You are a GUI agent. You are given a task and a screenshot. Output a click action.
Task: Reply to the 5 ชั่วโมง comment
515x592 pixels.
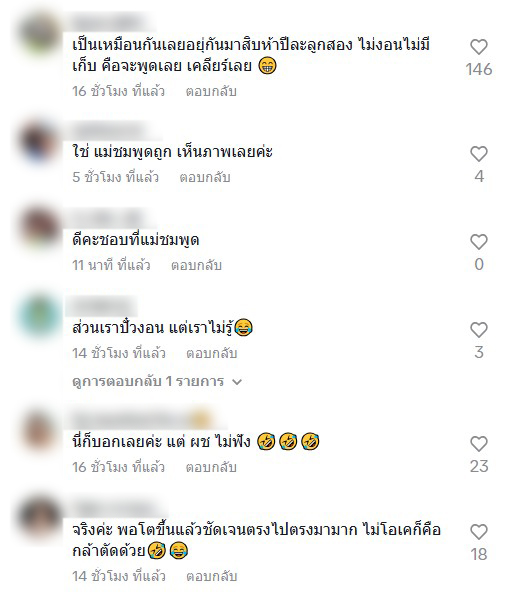[x=205, y=177]
